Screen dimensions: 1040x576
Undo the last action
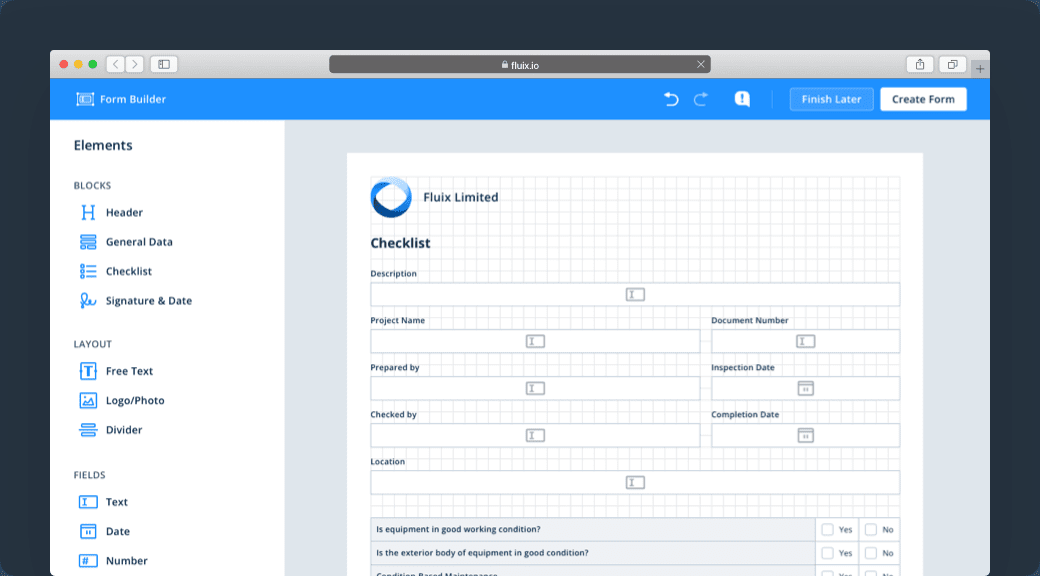coord(671,99)
